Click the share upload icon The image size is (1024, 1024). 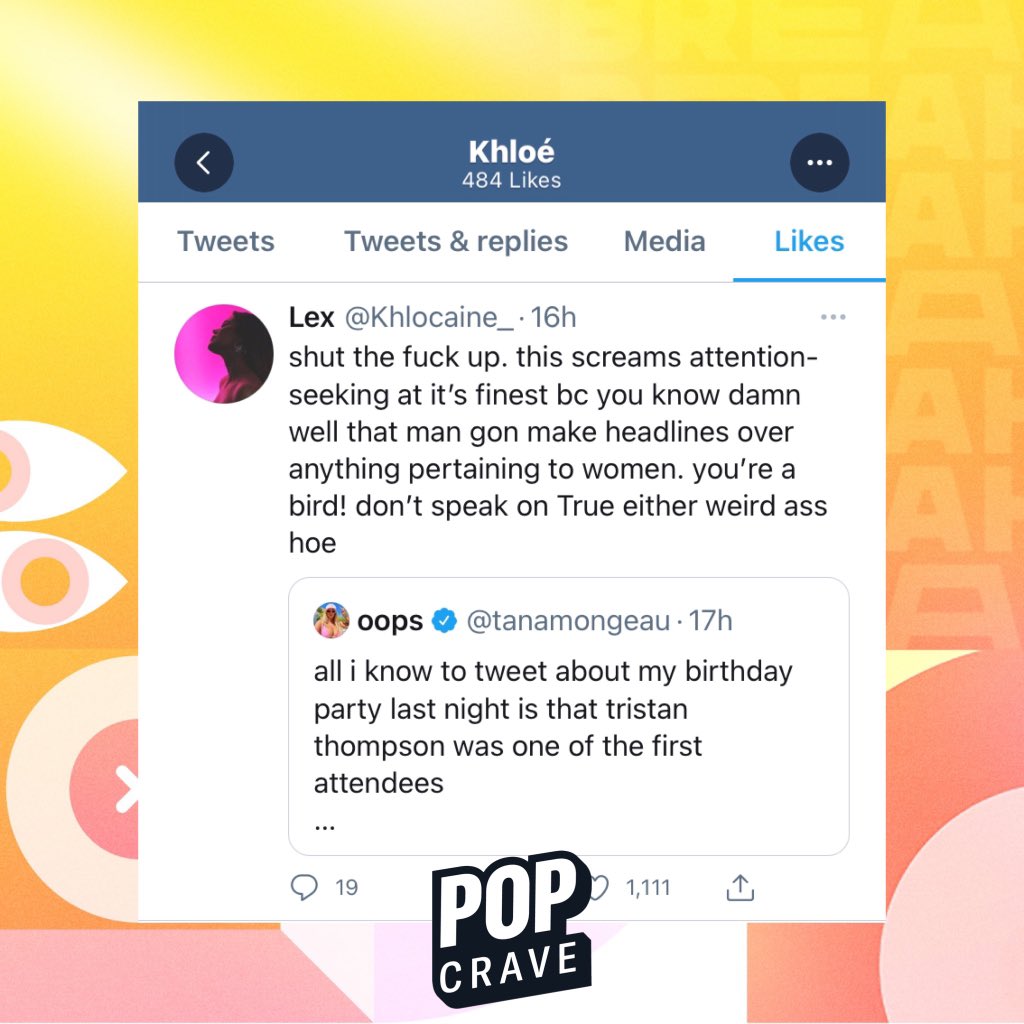pyautogui.click(x=740, y=888)
